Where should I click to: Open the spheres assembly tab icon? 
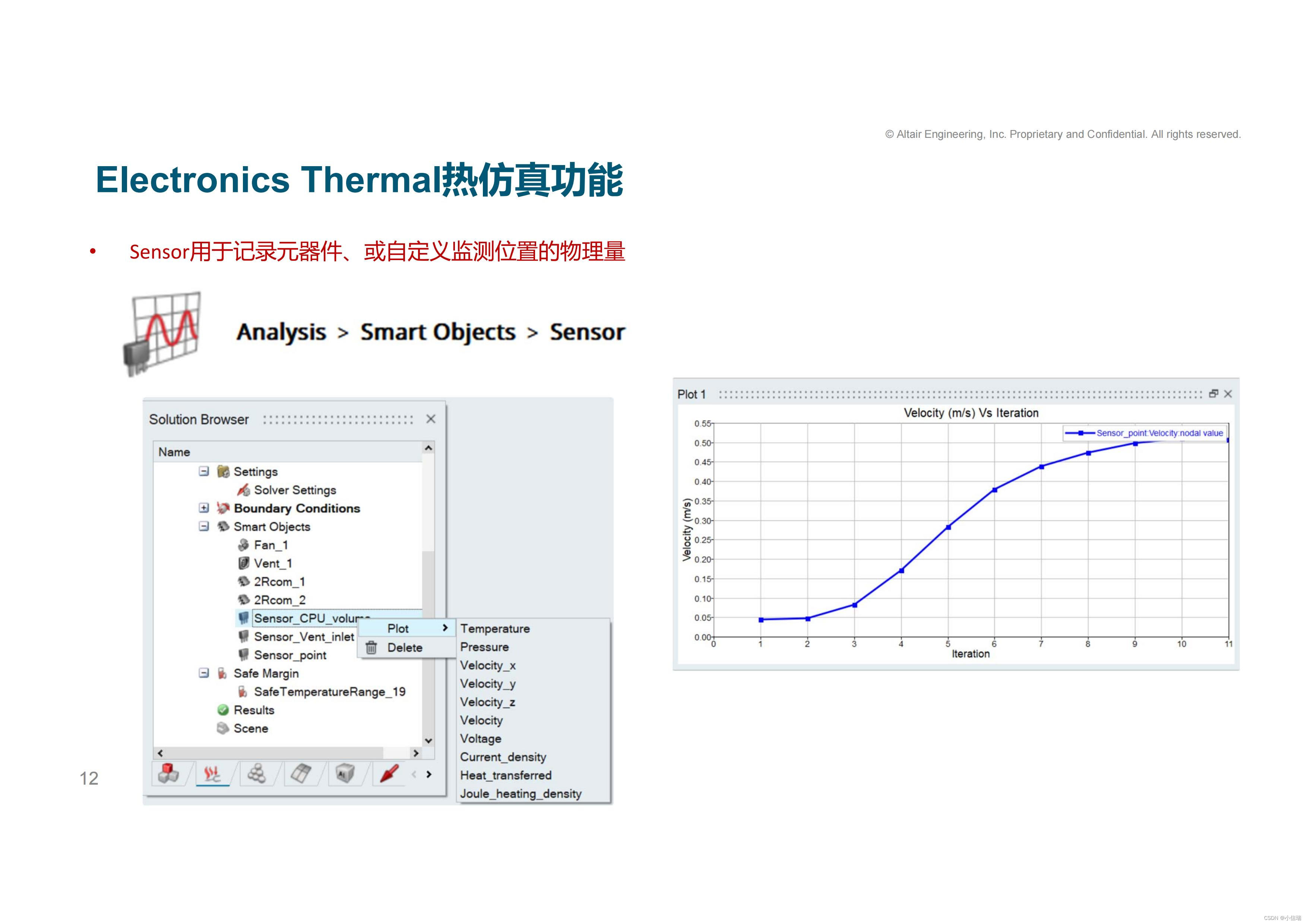(x=256, y=774)
